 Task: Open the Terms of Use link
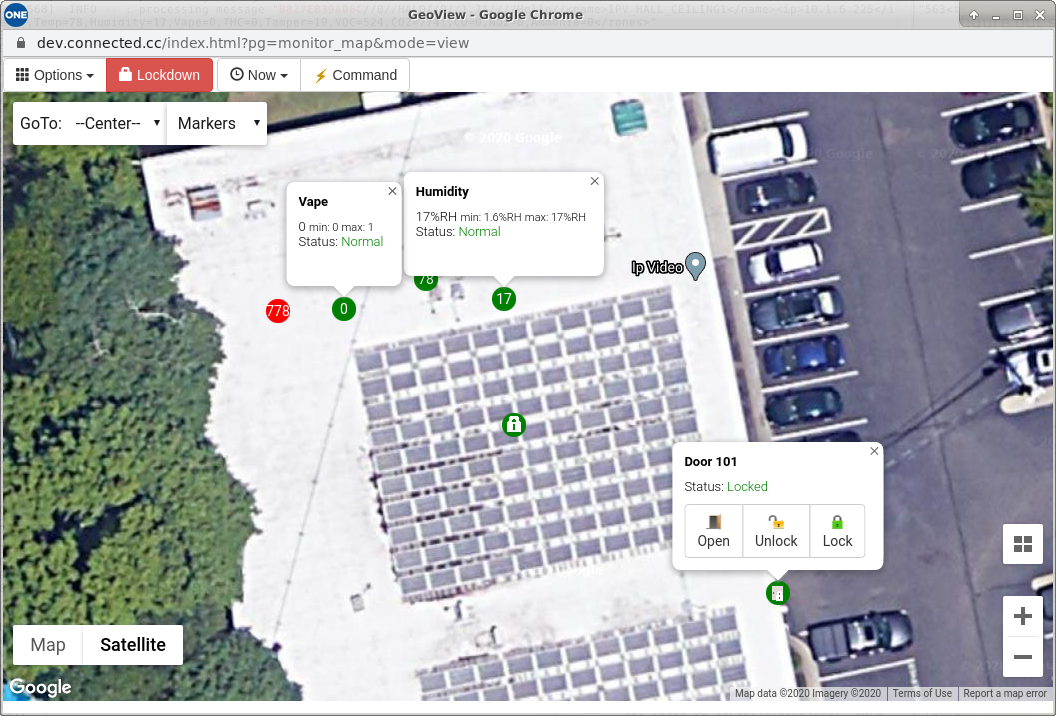tap(921, 693)
